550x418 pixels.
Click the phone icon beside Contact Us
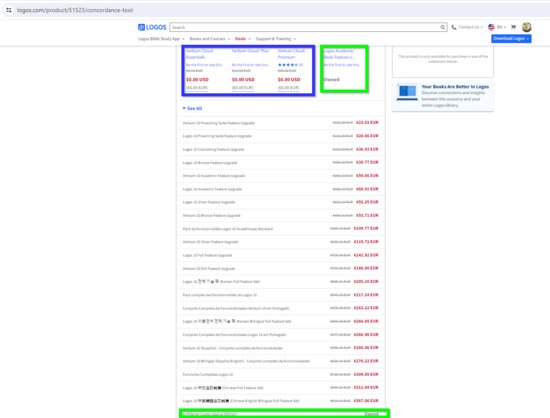pos(454,27)
